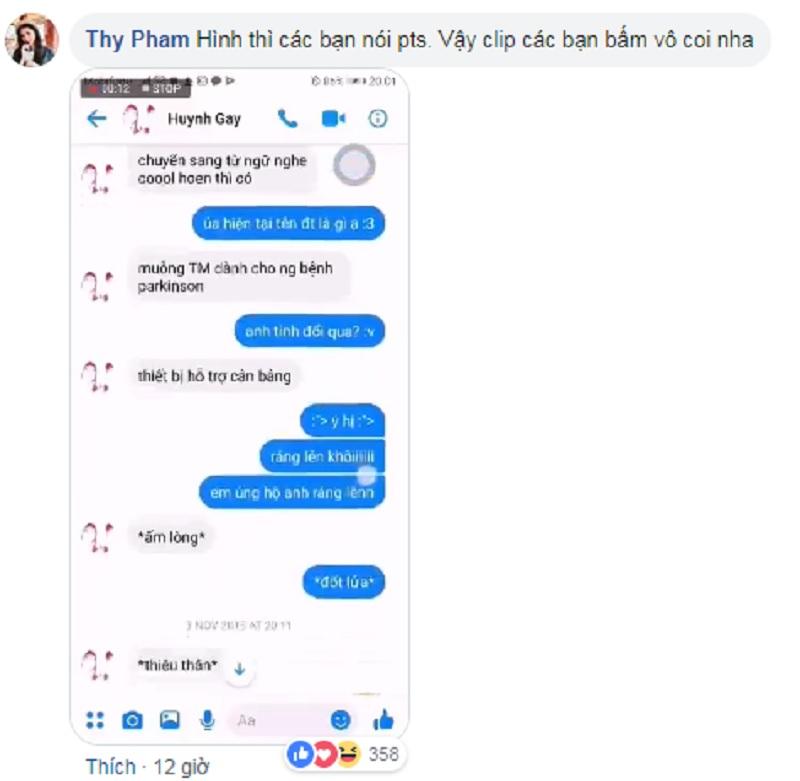The height and width of the screenshot is (781, 800).
Task: Open the conversation info icon
Action: click(x=378, y=119)
